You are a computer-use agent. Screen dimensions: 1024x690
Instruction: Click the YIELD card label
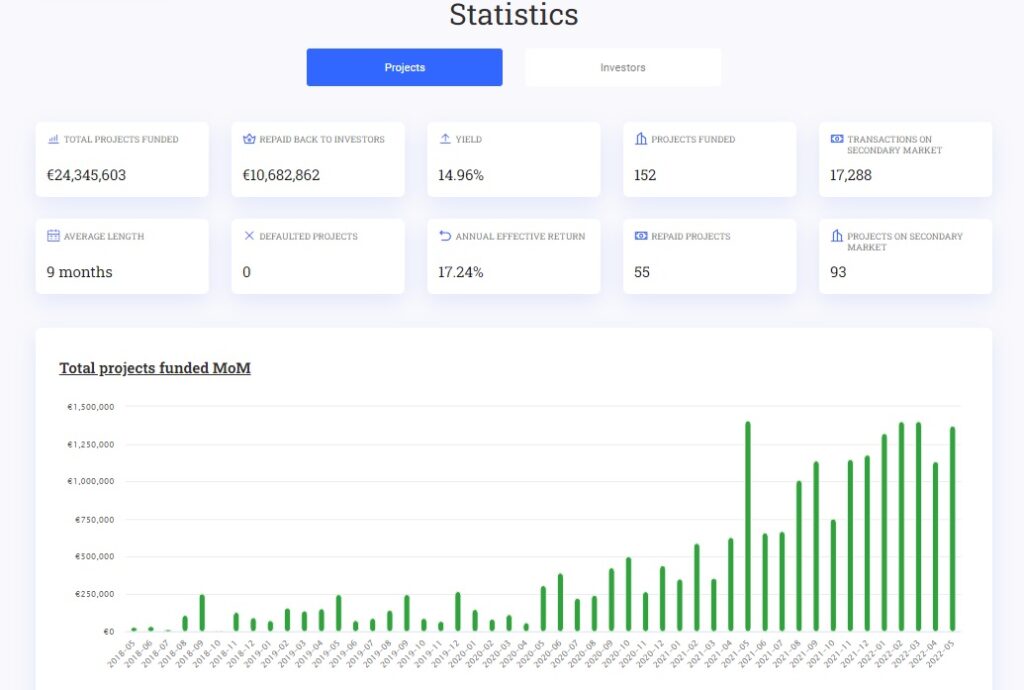[x=469, y=139]
